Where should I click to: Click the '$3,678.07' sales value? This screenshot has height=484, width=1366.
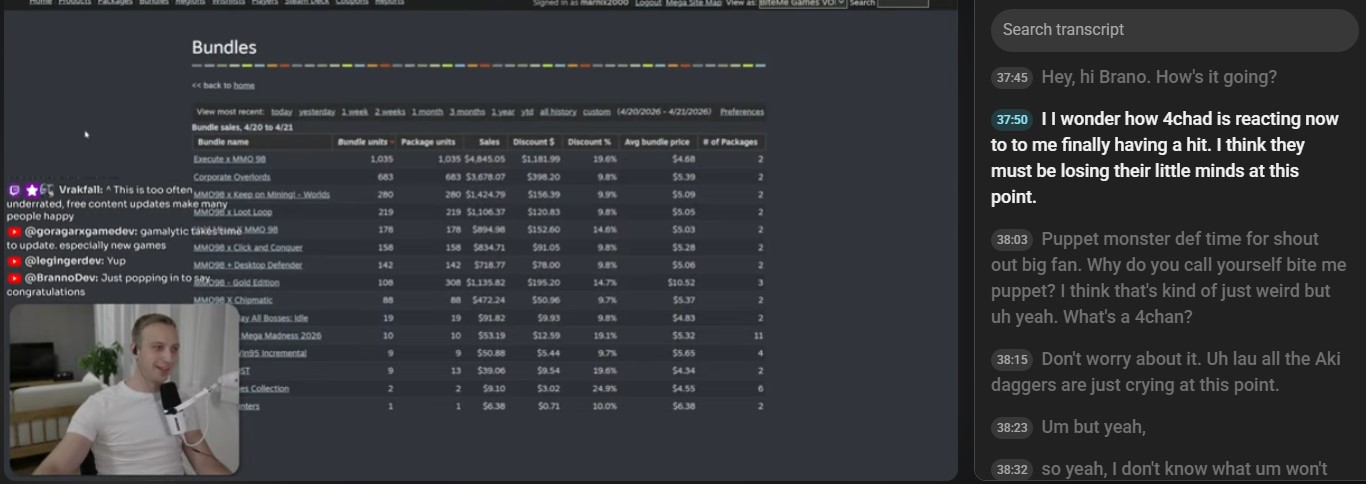pos(485,177)
